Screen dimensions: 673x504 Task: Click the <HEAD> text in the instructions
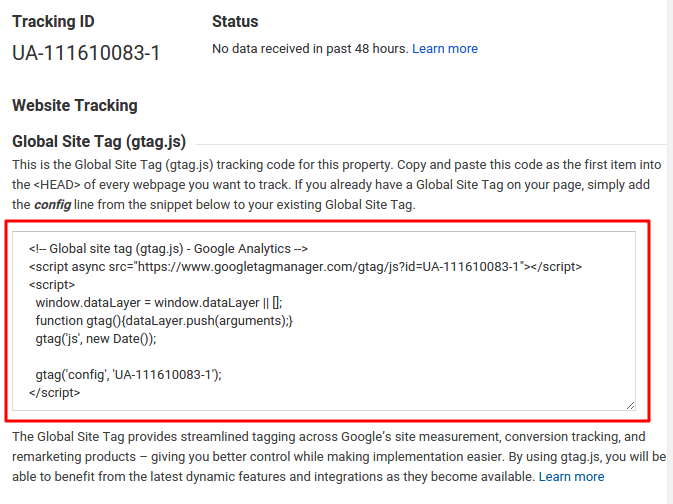coord(57,185)
